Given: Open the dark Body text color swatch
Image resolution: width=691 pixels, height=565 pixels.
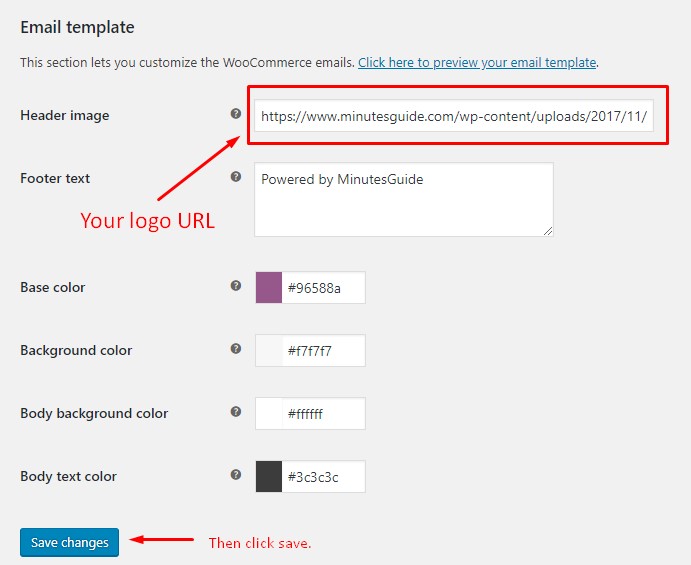Looking at the screenshot, I should pos(269,476).
